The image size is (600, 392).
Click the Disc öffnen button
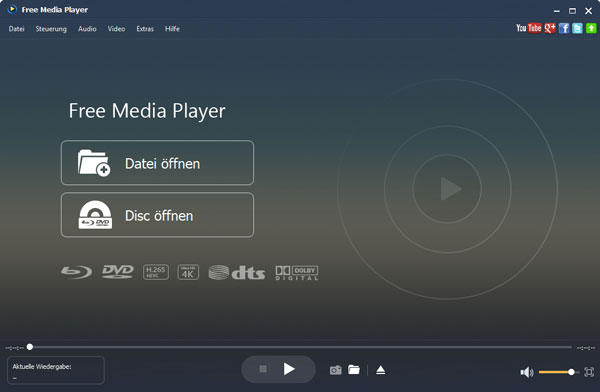tap(157, 215)
